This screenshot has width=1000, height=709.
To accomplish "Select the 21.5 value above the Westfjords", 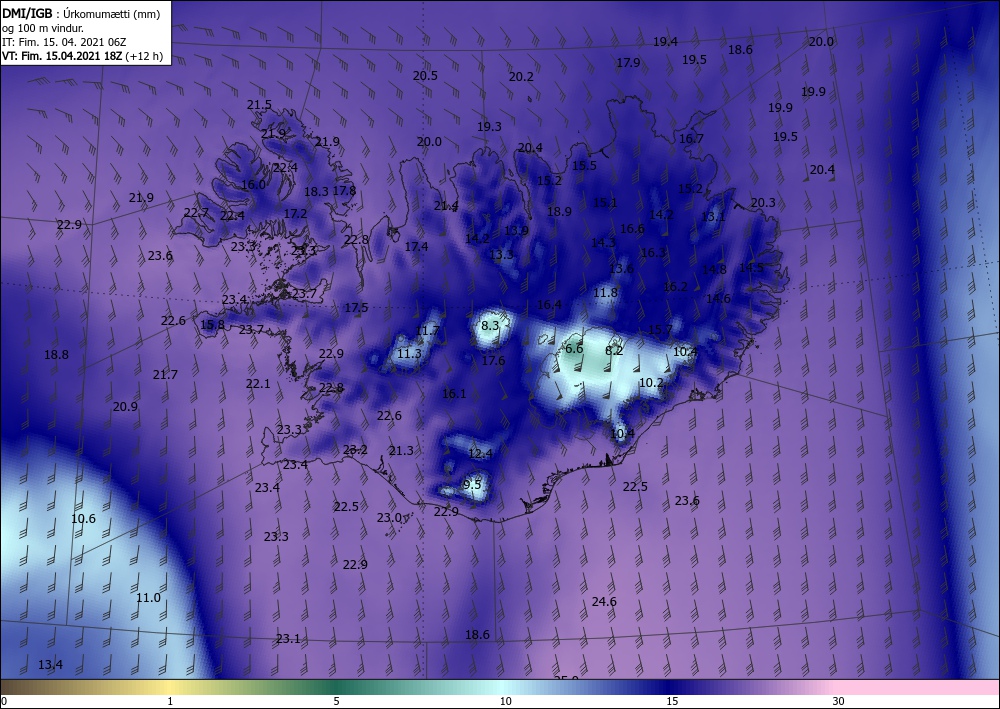I will click(260, 105).
